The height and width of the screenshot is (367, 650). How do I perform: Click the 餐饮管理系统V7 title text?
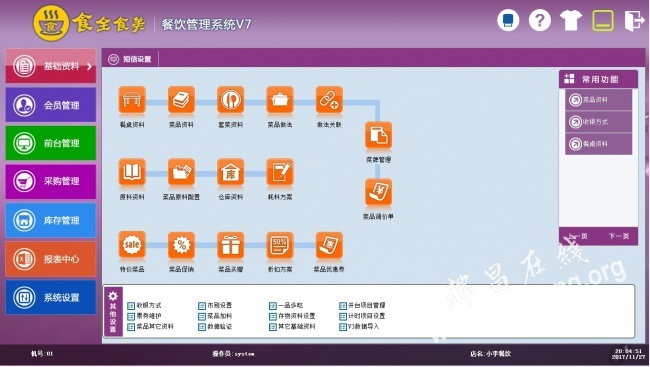(206, 24)
